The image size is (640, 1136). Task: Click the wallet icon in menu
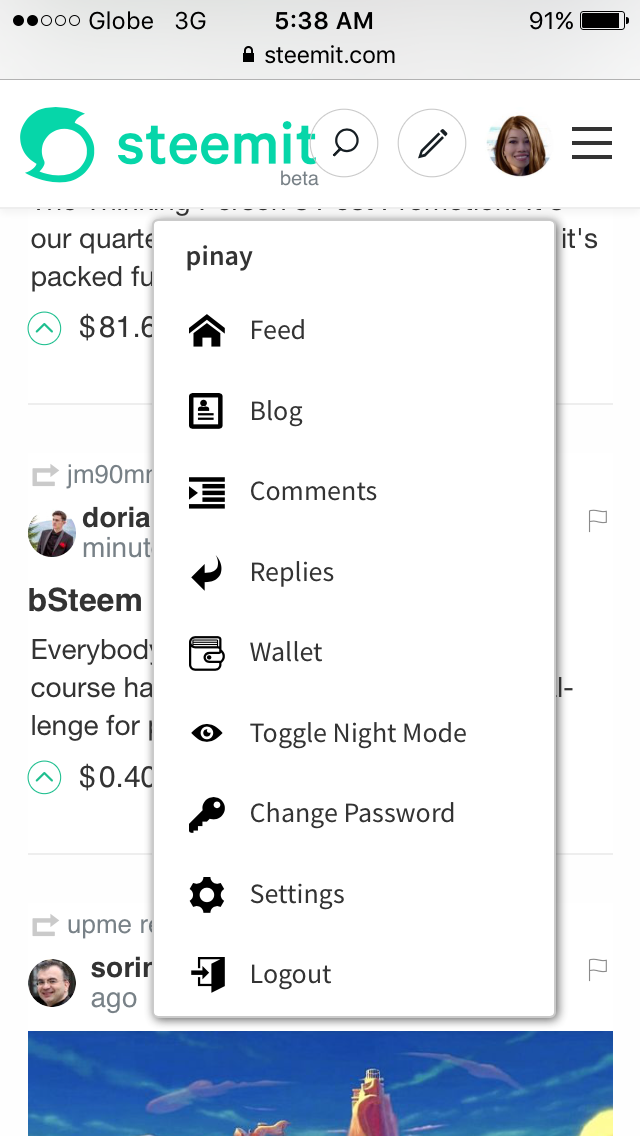click(x=207, y=653)
